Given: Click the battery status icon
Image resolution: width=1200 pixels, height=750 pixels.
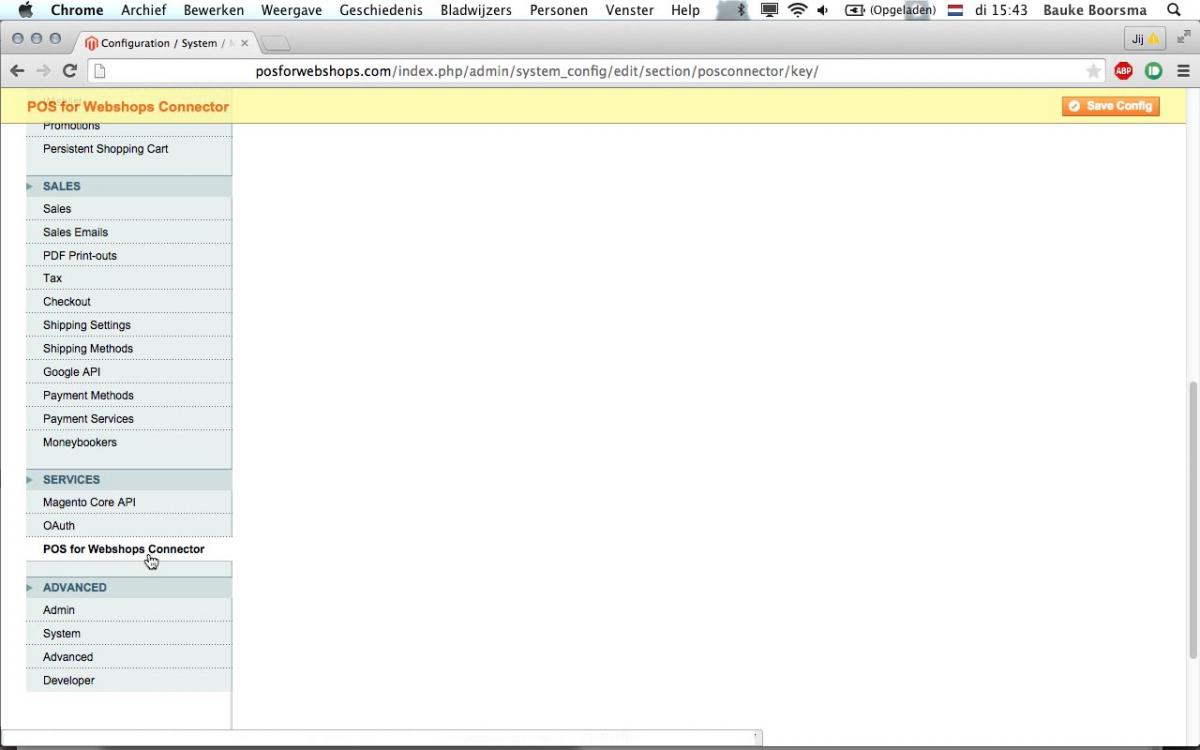Looking at the screenshot, I should pyautogui.click(x=855, y=10).
